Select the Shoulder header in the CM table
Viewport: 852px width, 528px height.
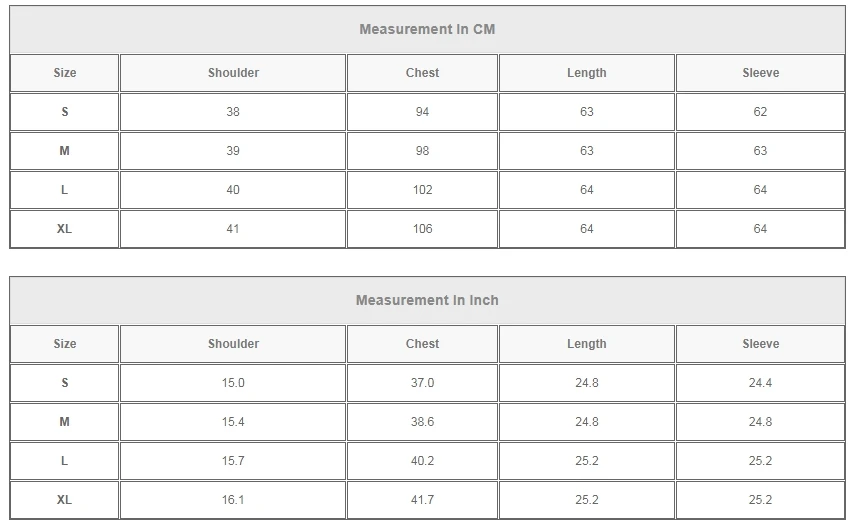click(233, 73)
